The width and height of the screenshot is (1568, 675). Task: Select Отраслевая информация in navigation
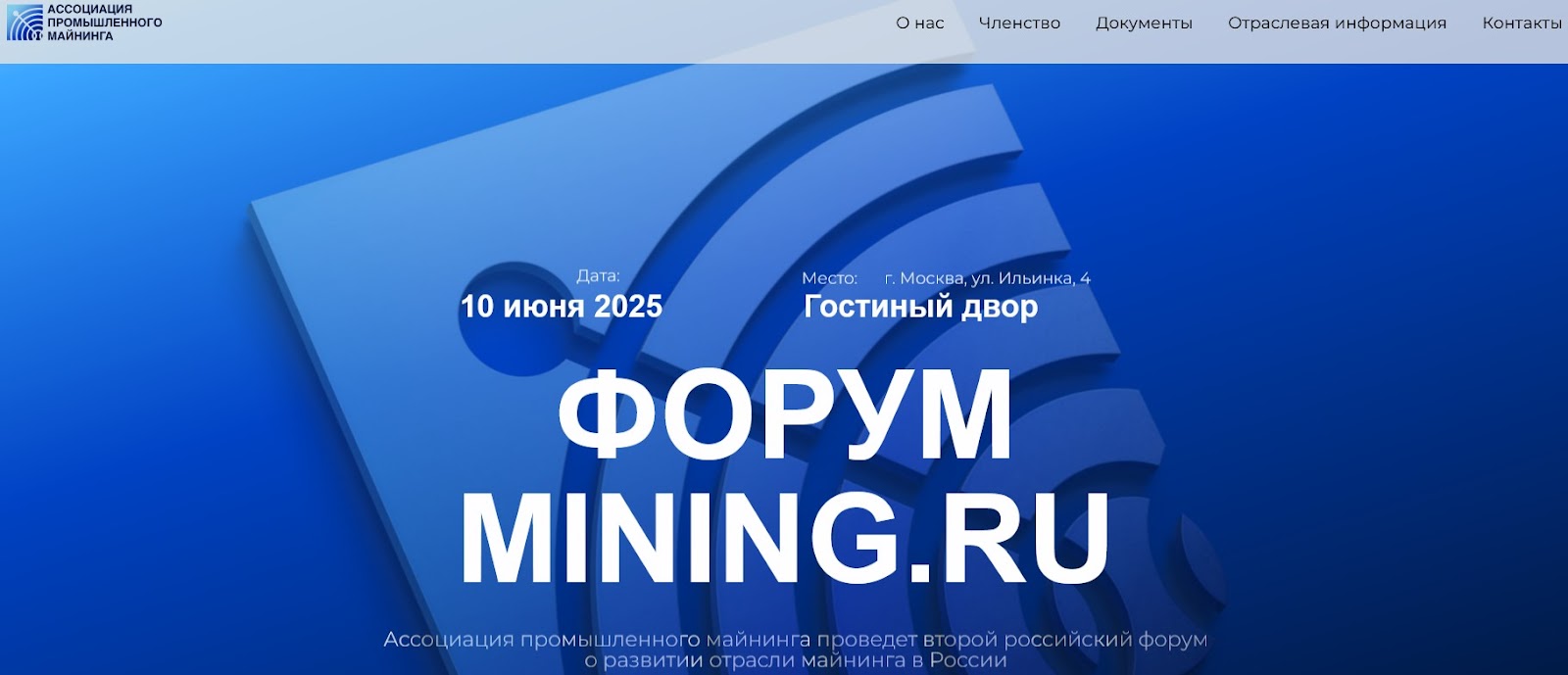(1337, 24)
